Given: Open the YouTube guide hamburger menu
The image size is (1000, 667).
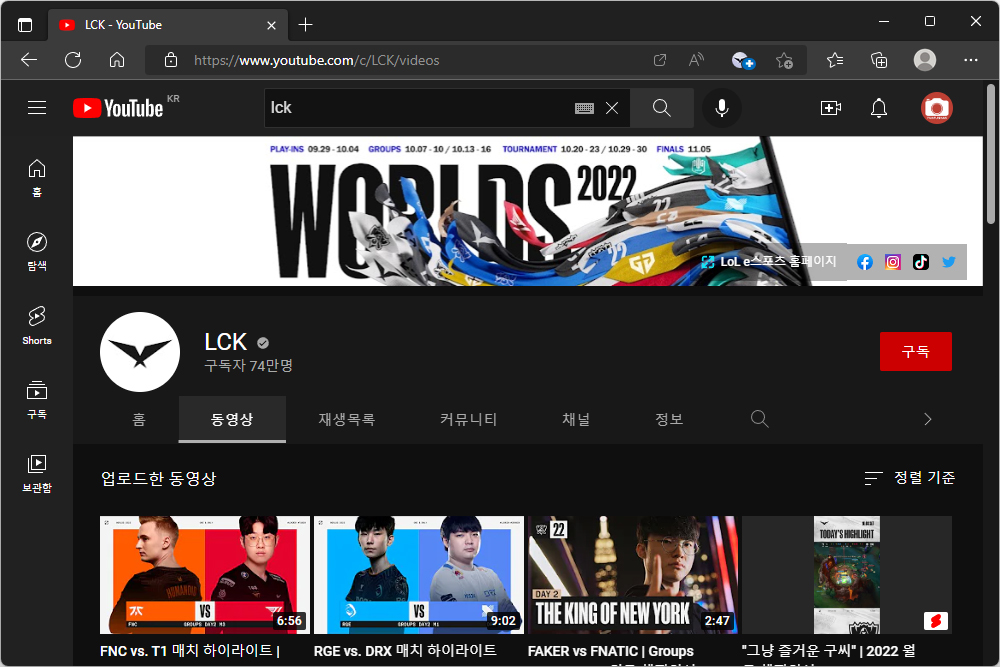Looking at the screenshot, I should tap(37, 108).
